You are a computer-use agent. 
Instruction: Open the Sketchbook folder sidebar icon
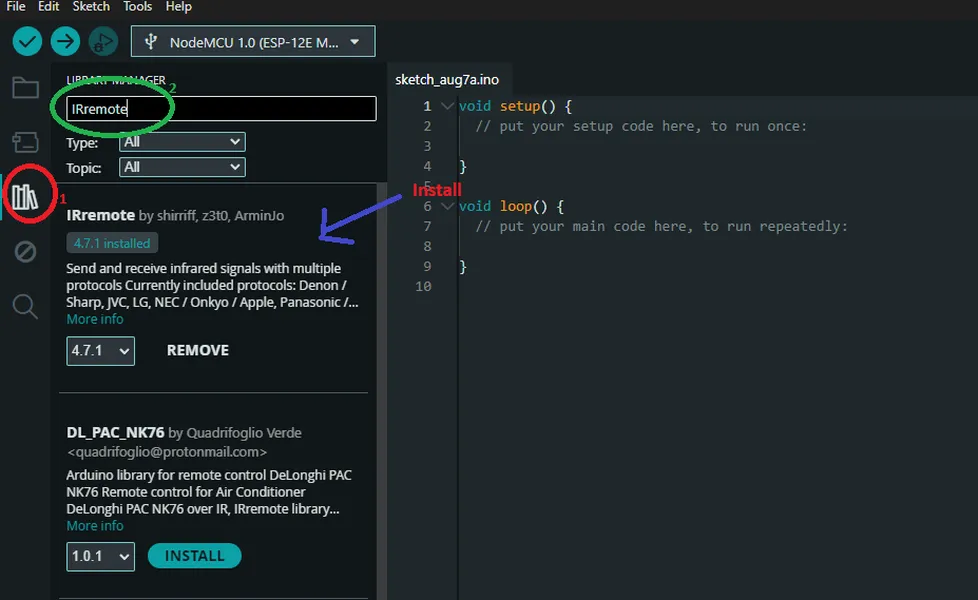coord(26,88)
